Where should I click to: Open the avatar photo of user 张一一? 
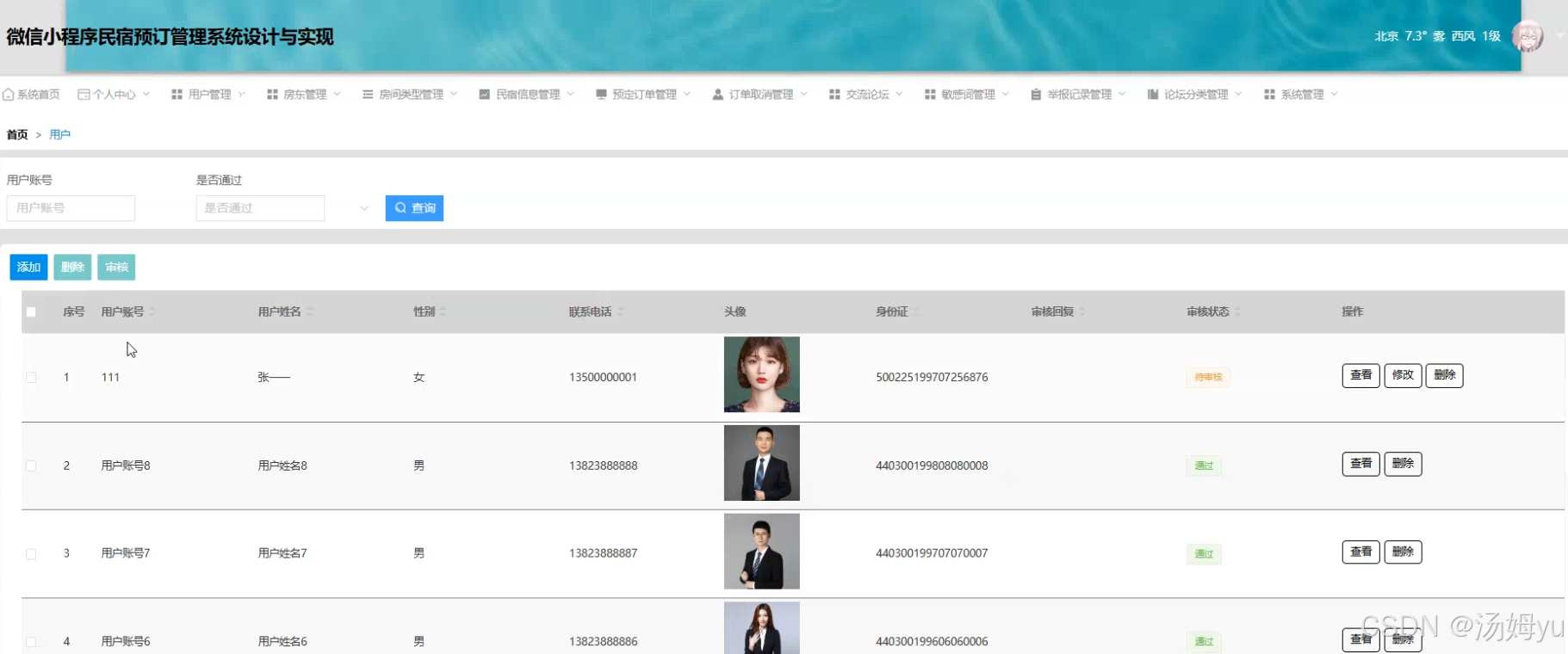[x=762, y=374]
